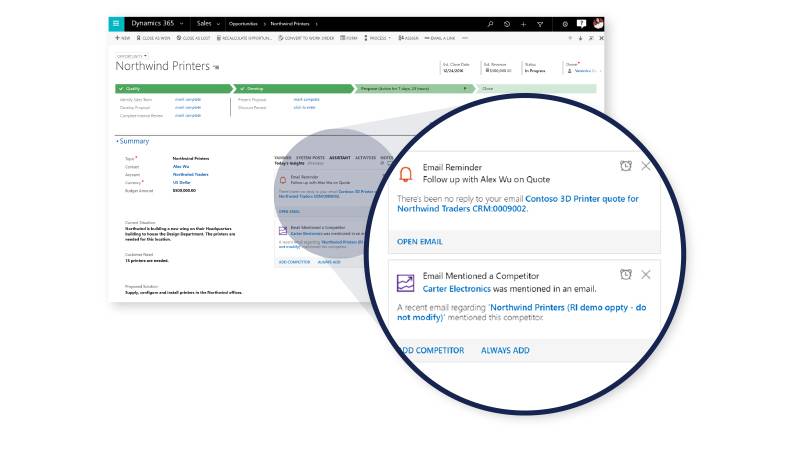Click the plus quick create icon
Viewport: 800px width, 450px height.
[x=523, y=24]
